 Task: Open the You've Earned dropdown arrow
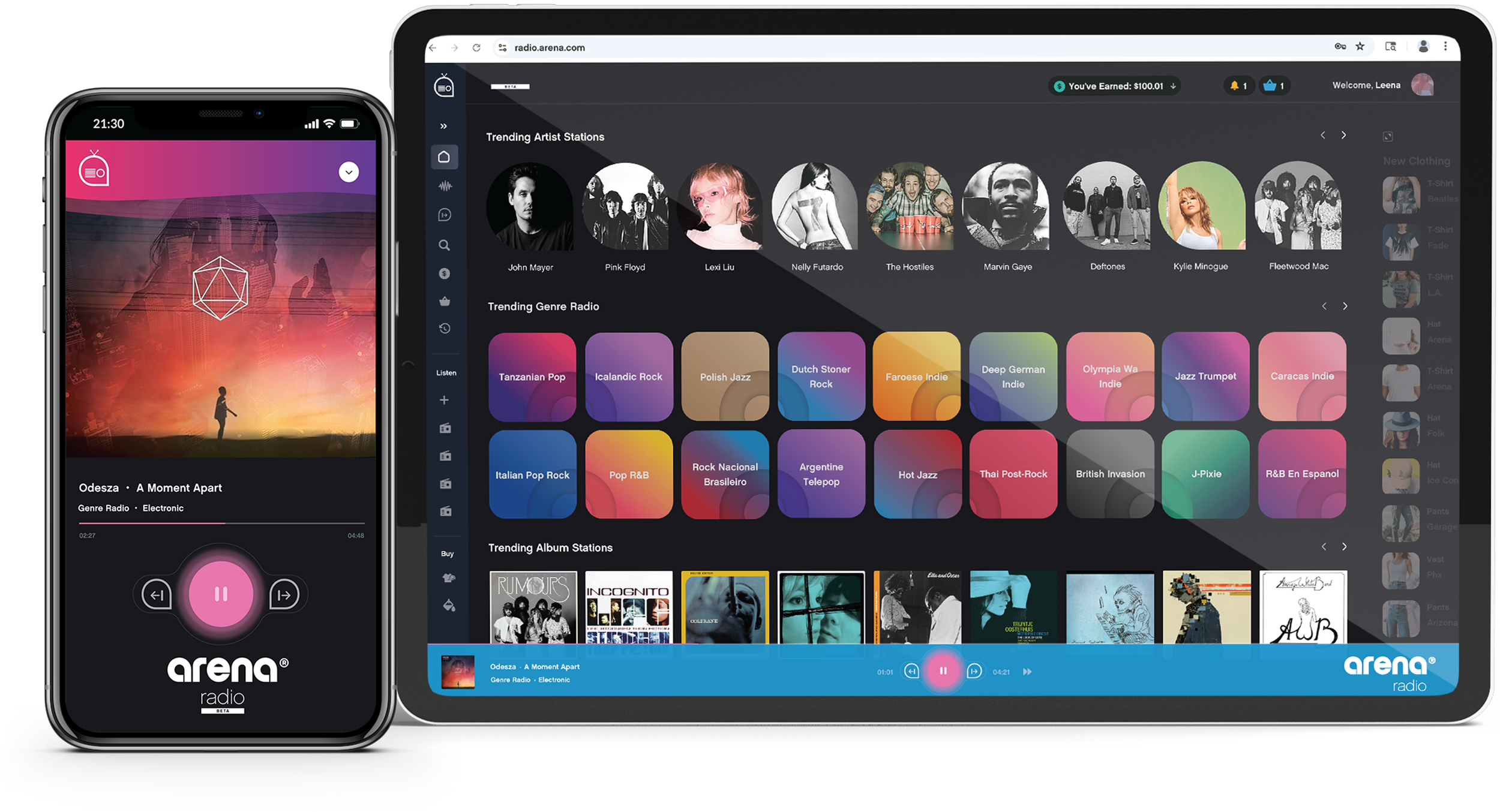pyautogui.click(x=1173, y=86)
